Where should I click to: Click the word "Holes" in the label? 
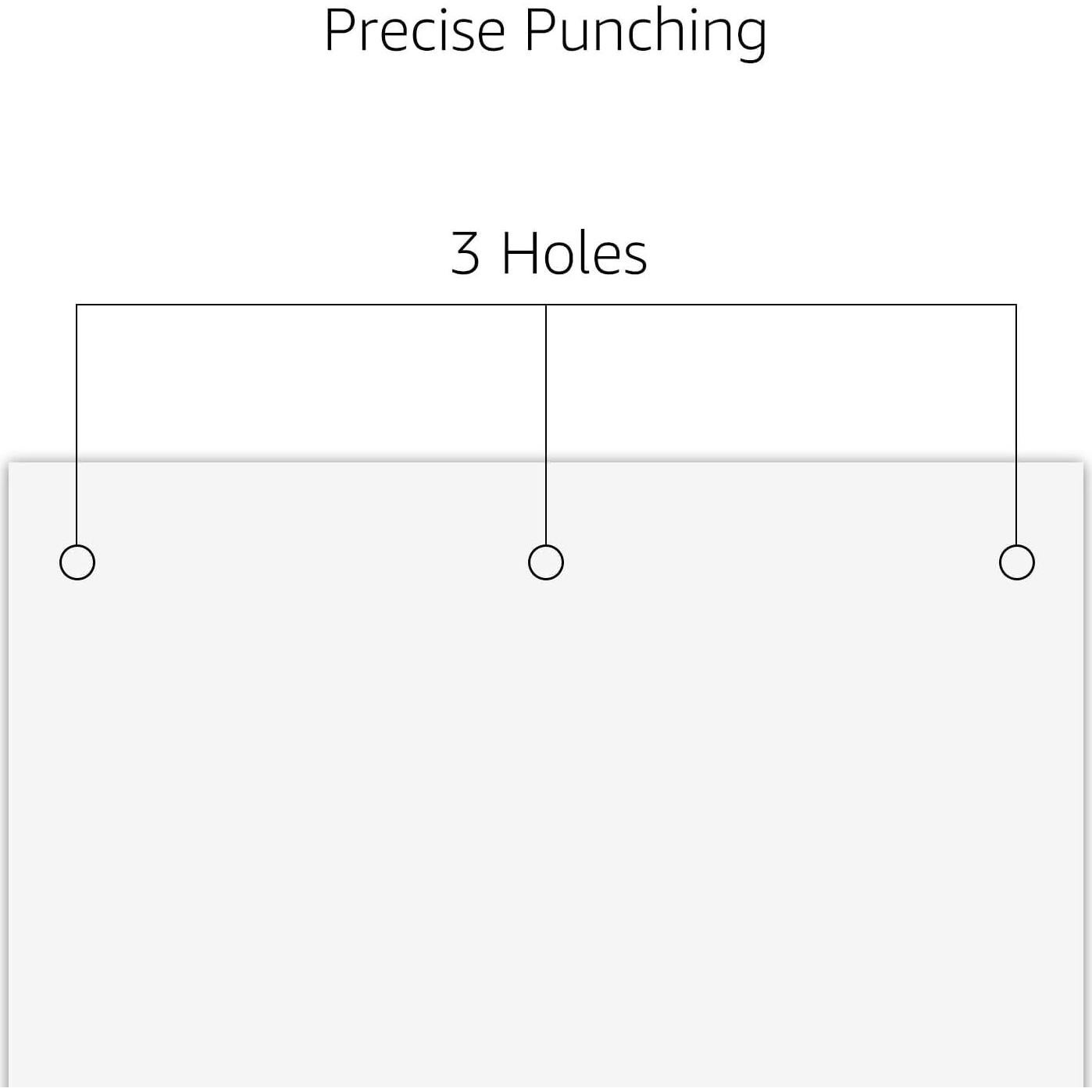pos(574,254)
